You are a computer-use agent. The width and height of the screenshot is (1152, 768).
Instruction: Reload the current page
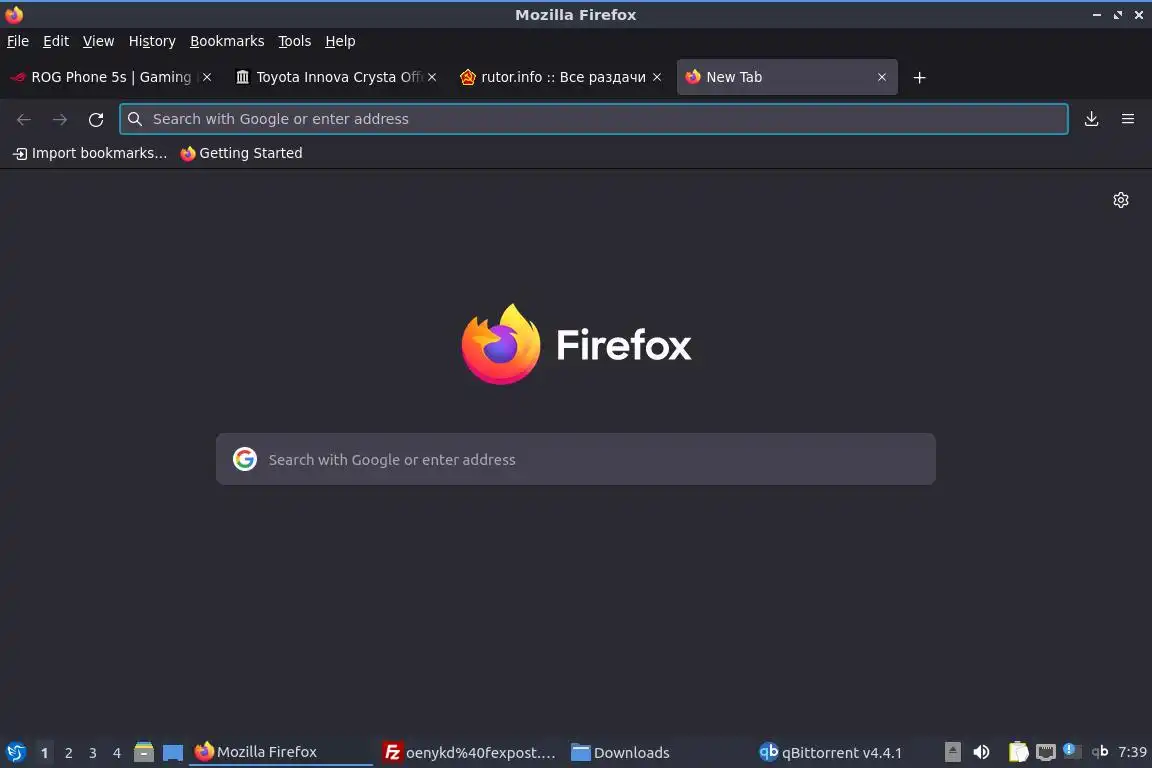(x=96, y=119)
